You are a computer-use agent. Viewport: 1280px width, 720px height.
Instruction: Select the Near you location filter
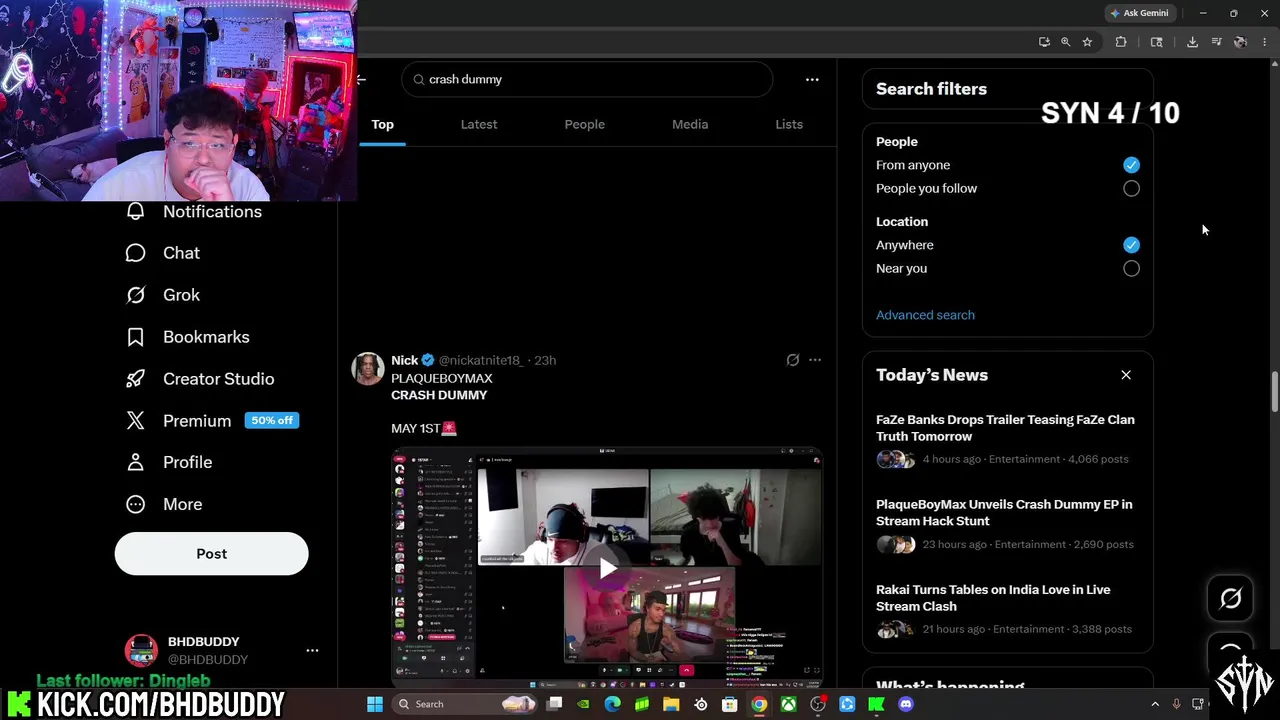coord(1131,268)
